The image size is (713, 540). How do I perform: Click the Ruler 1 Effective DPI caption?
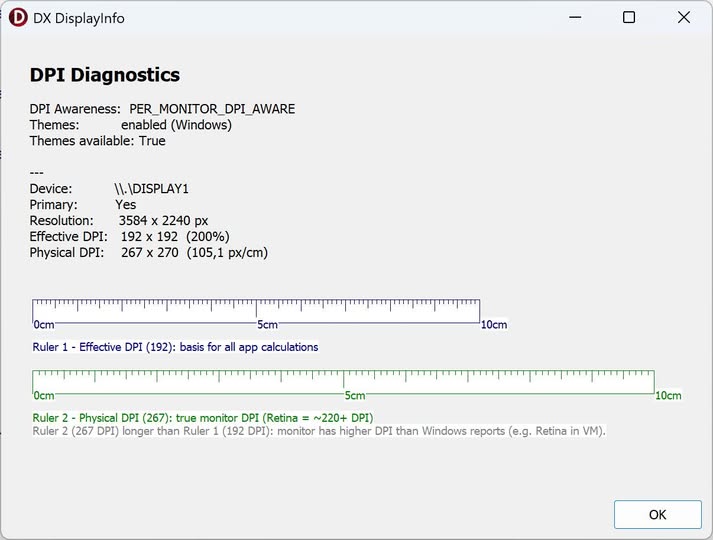coord(175,347)
